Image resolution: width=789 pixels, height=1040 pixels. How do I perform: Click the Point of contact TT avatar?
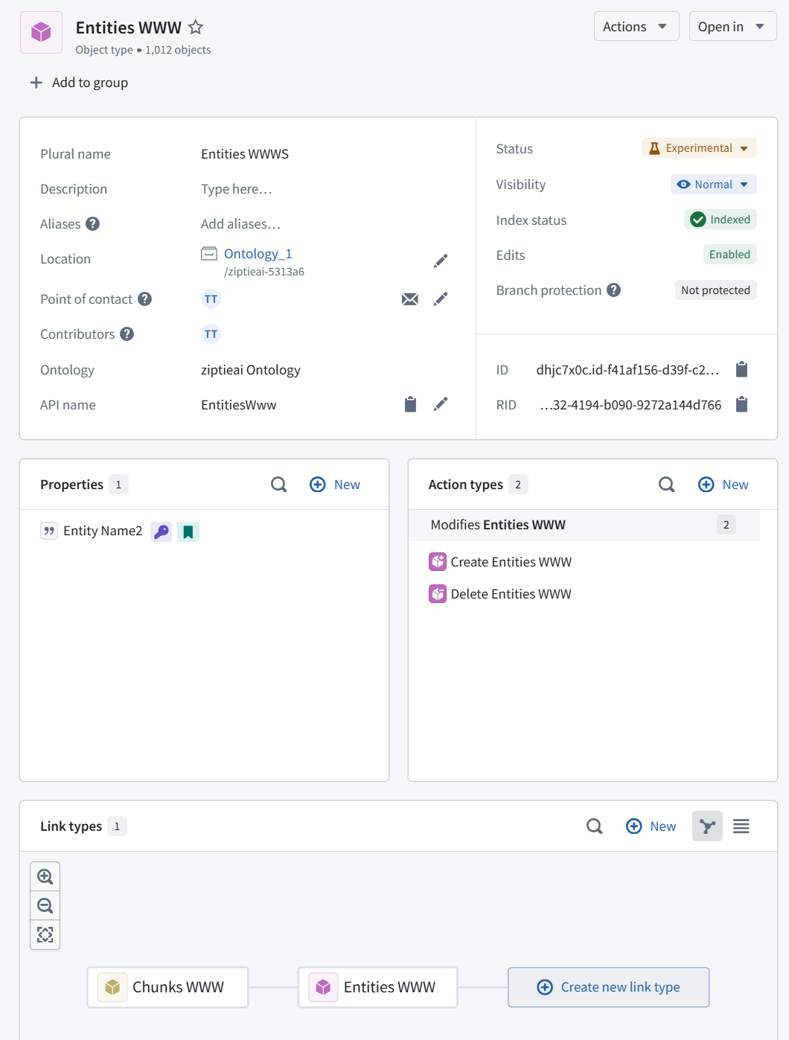pyautogui.click(x=211, y=299)
